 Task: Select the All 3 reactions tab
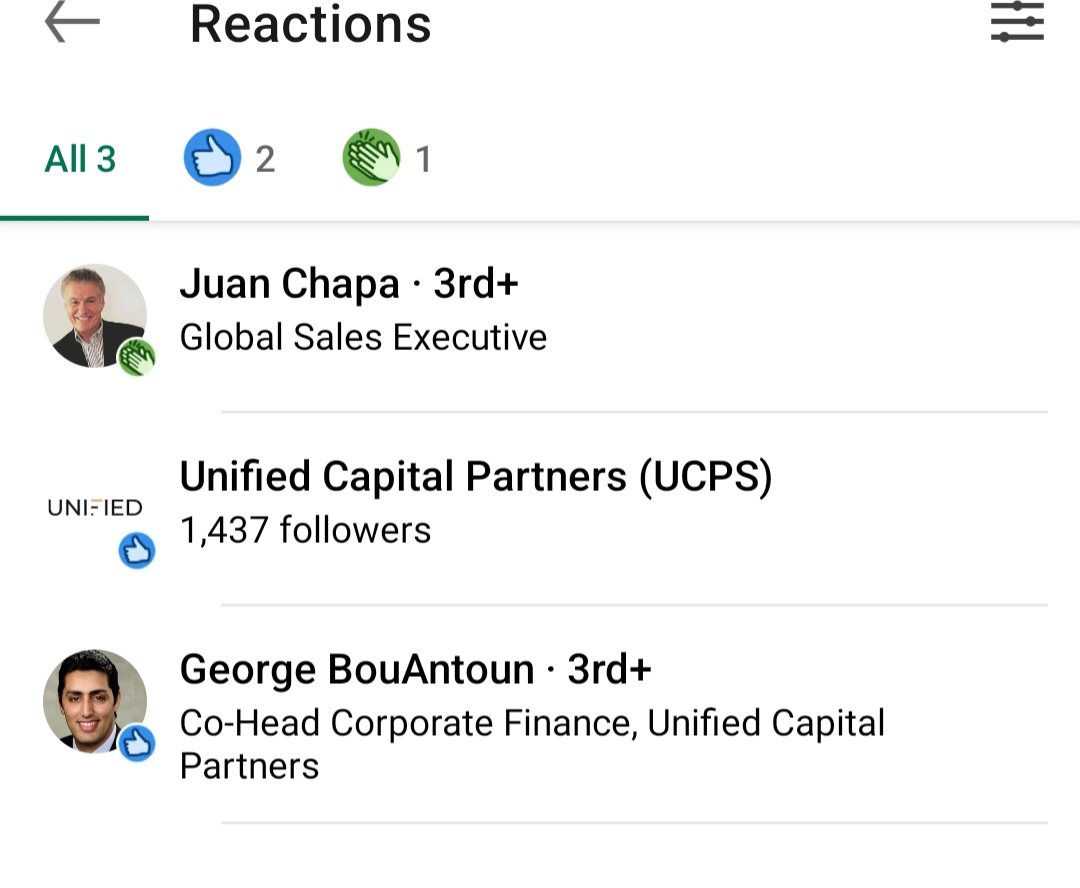pyautogui.click(x=80, y=159)
